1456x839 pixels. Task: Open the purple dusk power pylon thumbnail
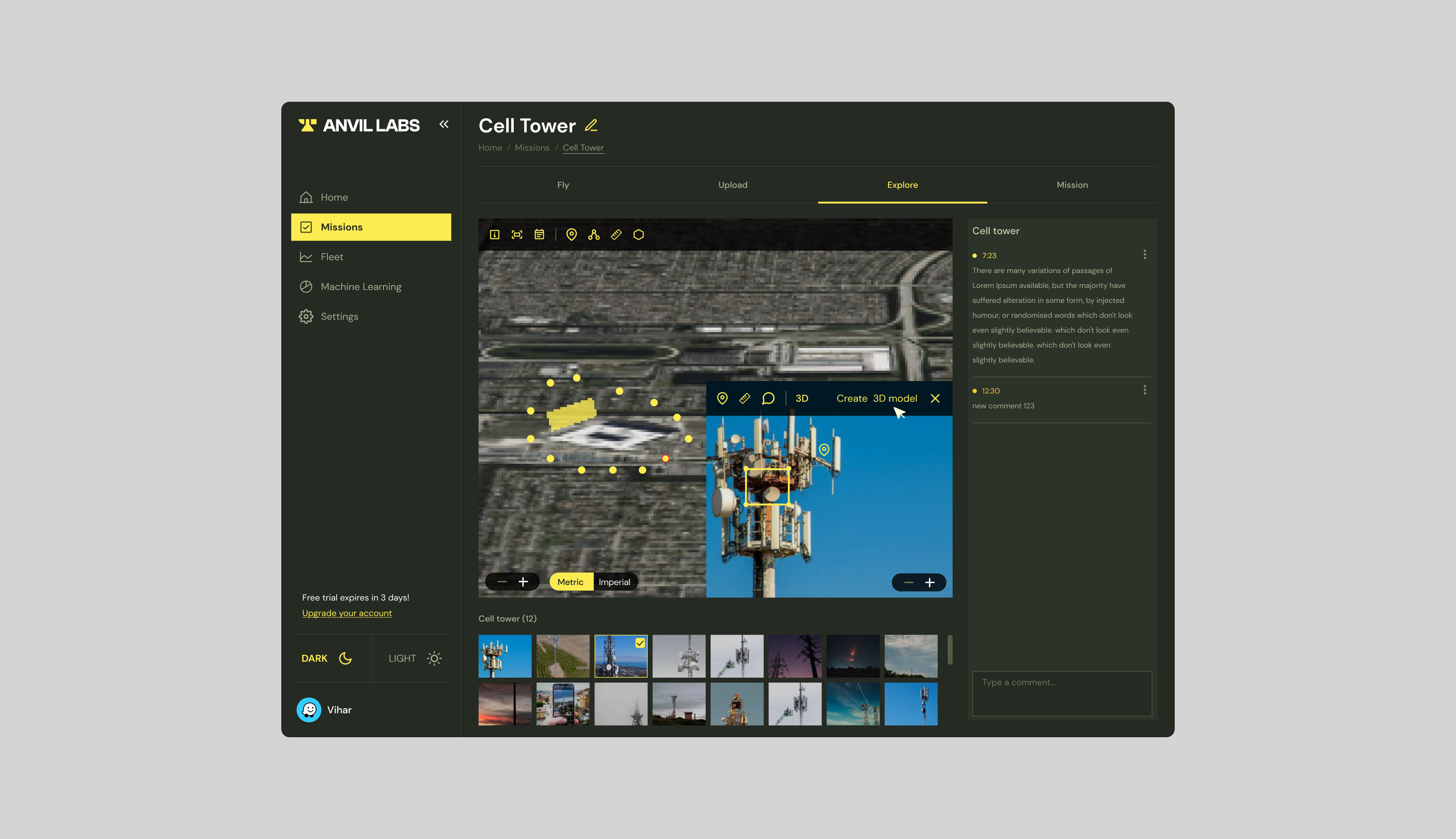tap(795, 656)
